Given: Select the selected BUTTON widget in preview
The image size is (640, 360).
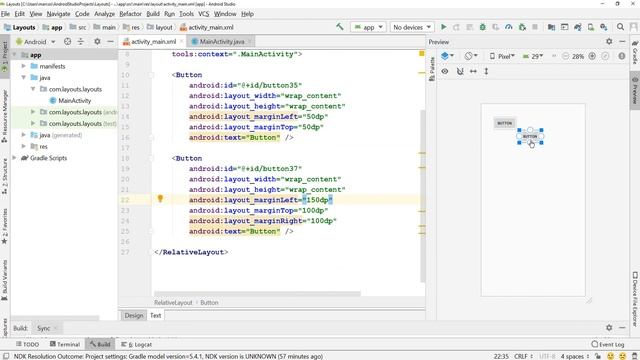Looking at the screenshot, I should pyautogui.click(x=530, y=136).
